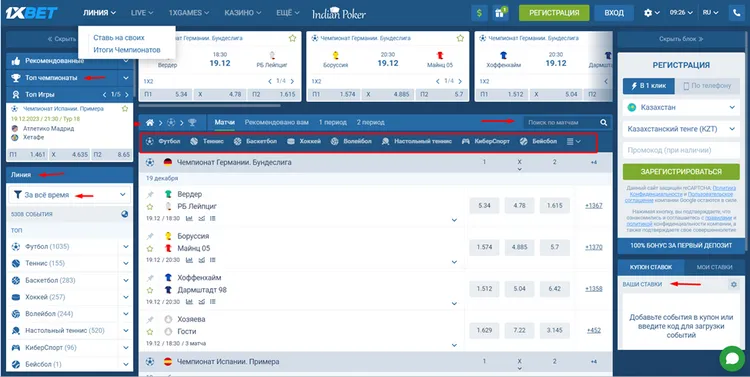Star the Хозяева – Гости match row
Screen dimensions: 750x377
[x=150, y=332]
